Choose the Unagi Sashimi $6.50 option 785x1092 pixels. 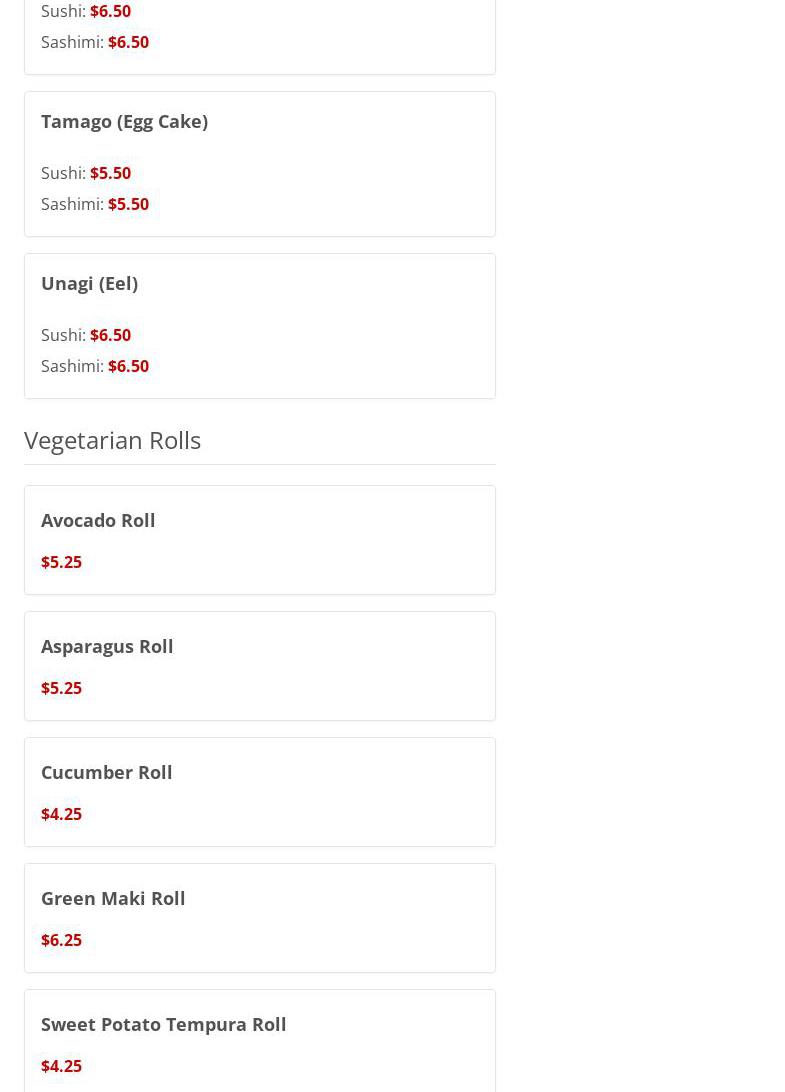click(128, 366)
